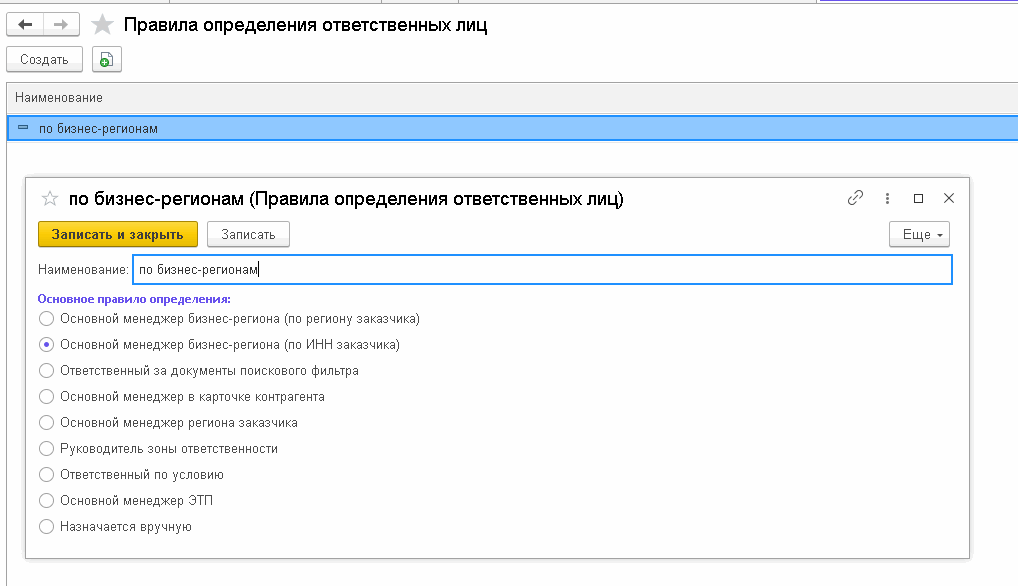Screen dimensions: 1018x586
Task: Open the three-dot form options menu
Action: 887,199
